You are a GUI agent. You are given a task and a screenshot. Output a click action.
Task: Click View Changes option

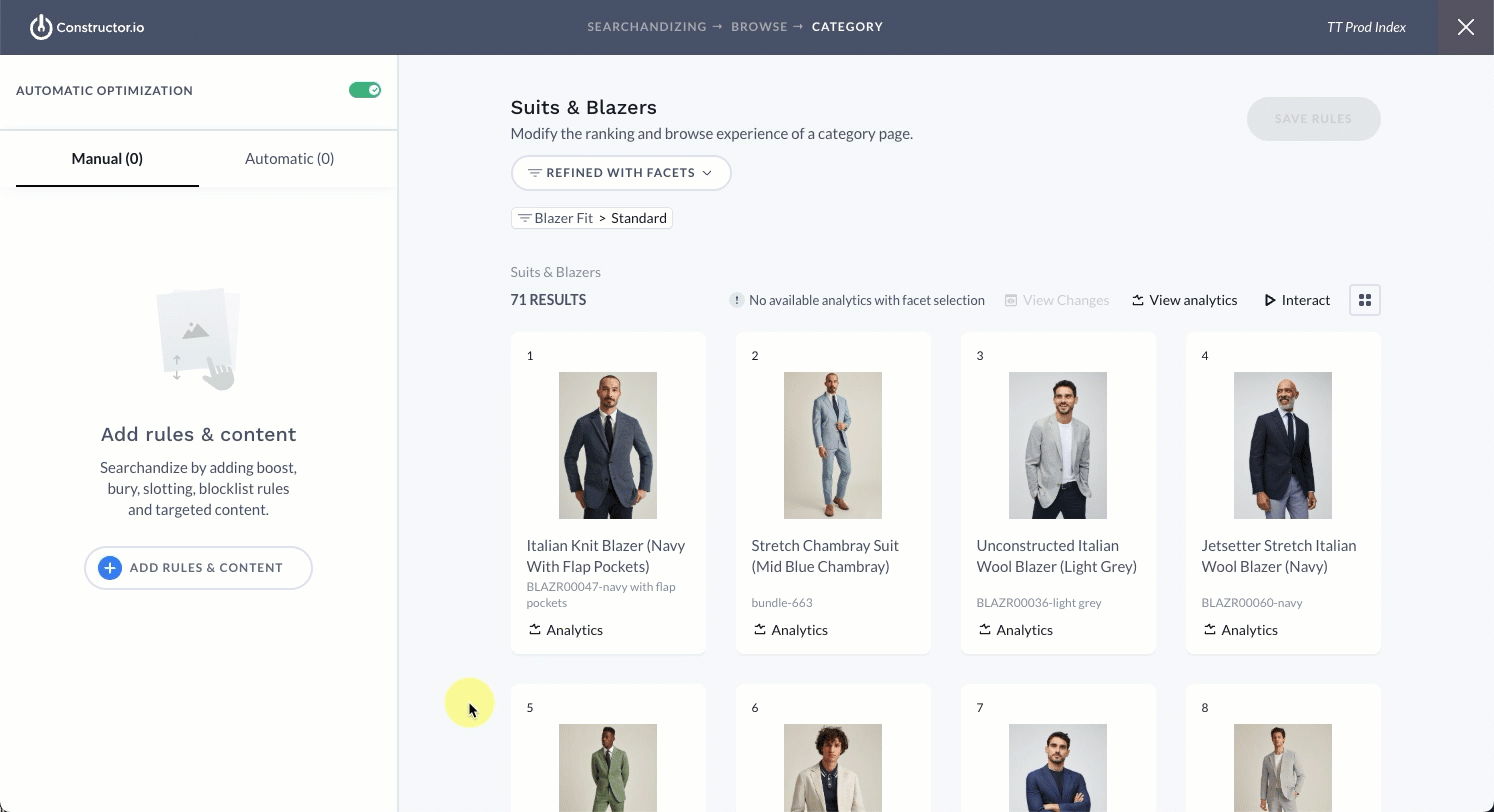point(1057,300)
